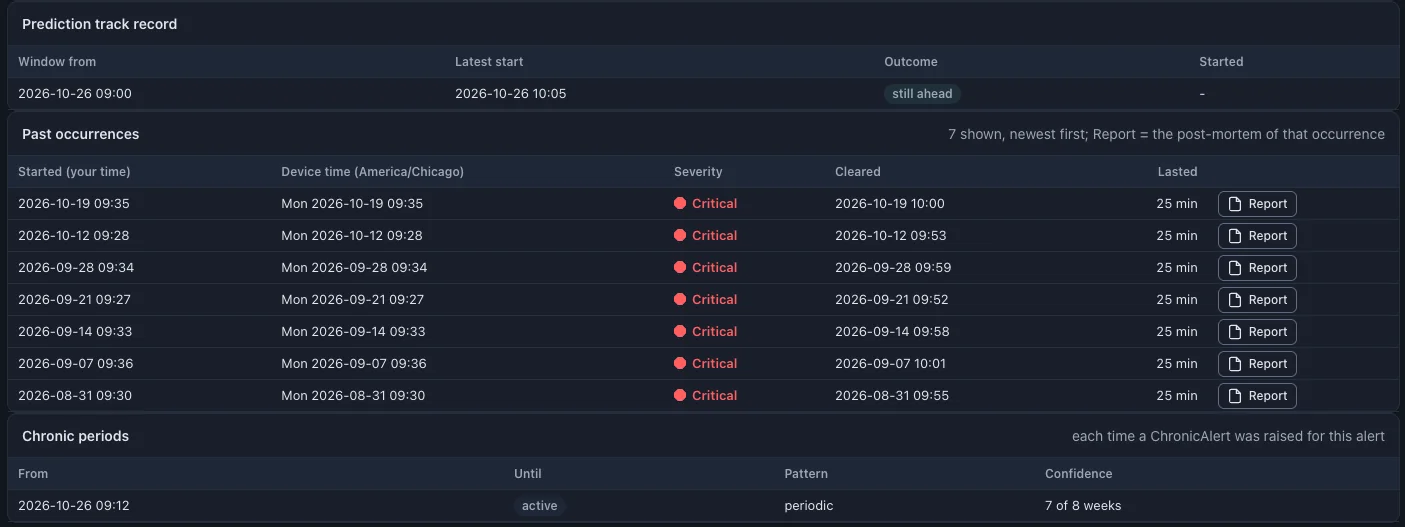Image resolution: width=1405 pixels, height=527 pixels.
Task: Click the Pattern column header
Action: coord(806,474)
